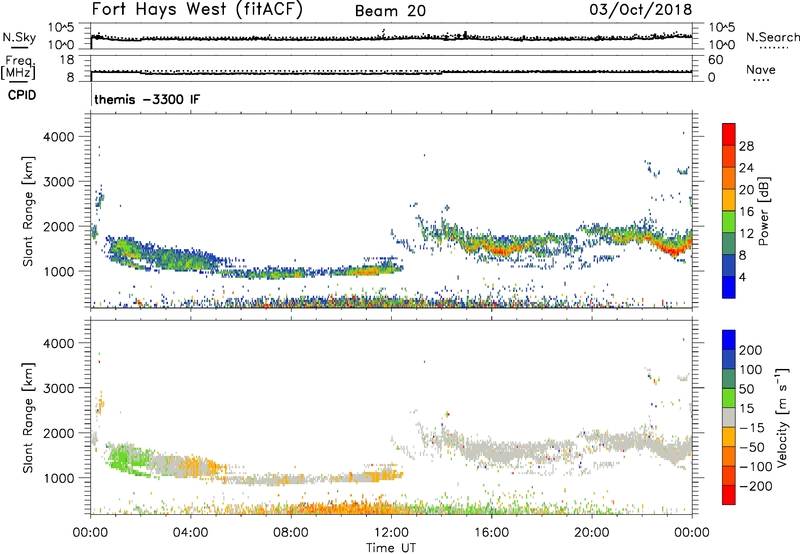Pick the dark blue Power segment between 4 and 8
The image size is (800, 554).
[729, 265]
